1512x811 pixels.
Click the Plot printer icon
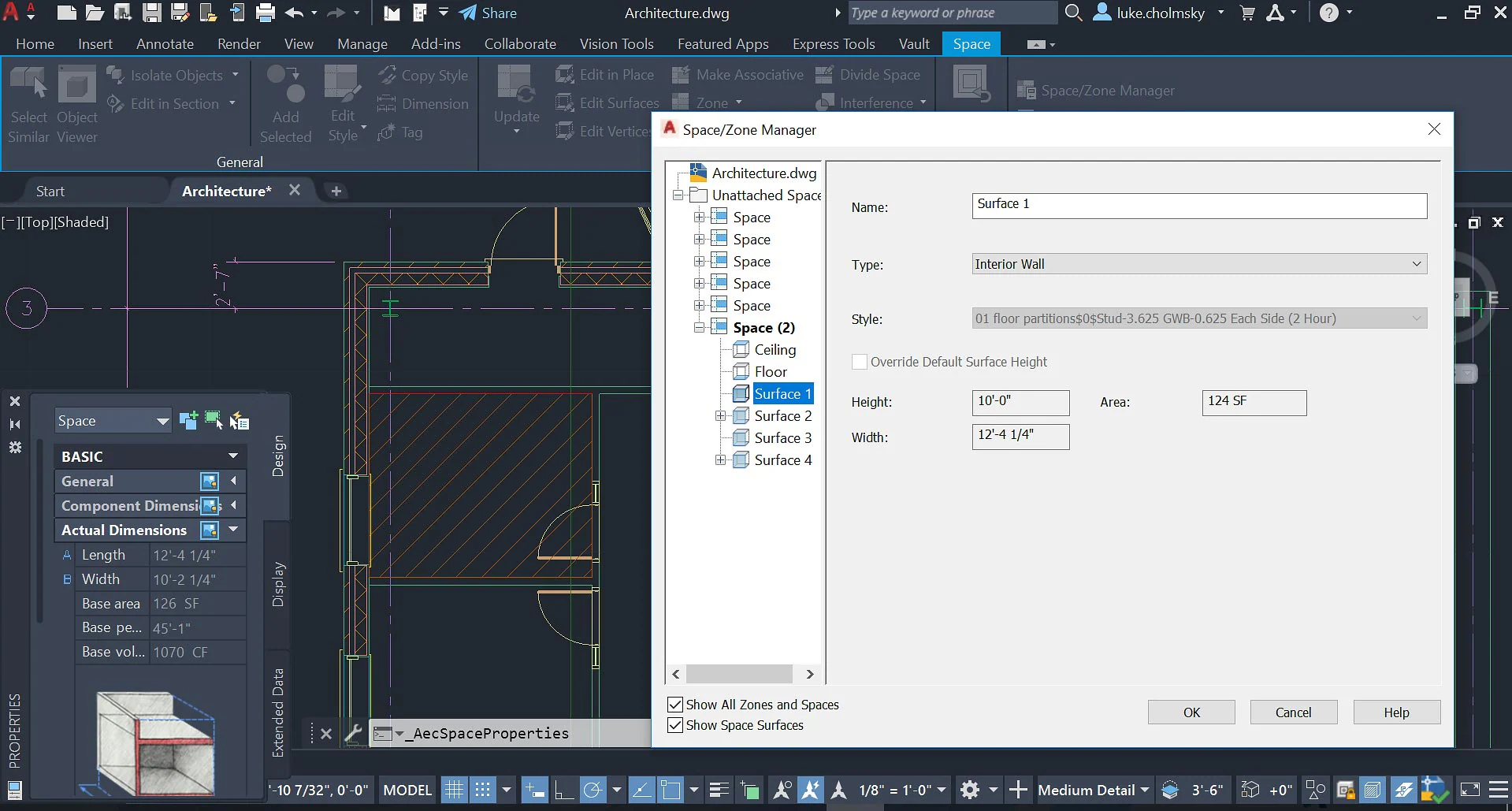pos(266,13)
